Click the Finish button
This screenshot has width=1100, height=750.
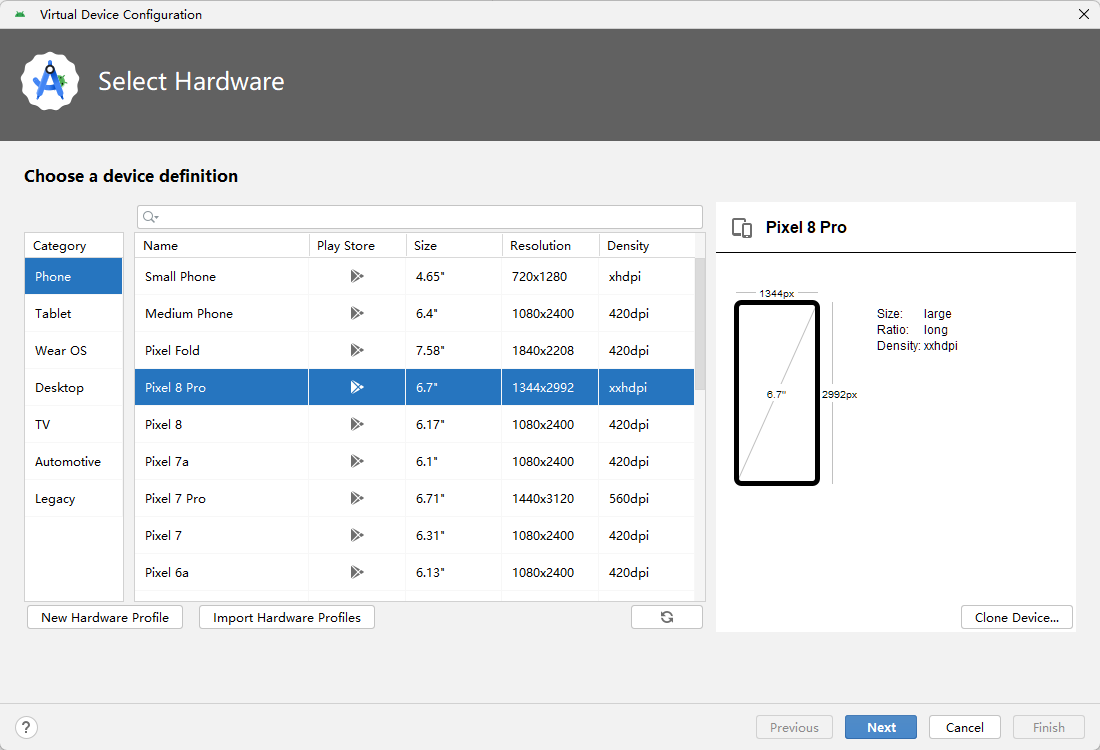[x=1049, y=728]
